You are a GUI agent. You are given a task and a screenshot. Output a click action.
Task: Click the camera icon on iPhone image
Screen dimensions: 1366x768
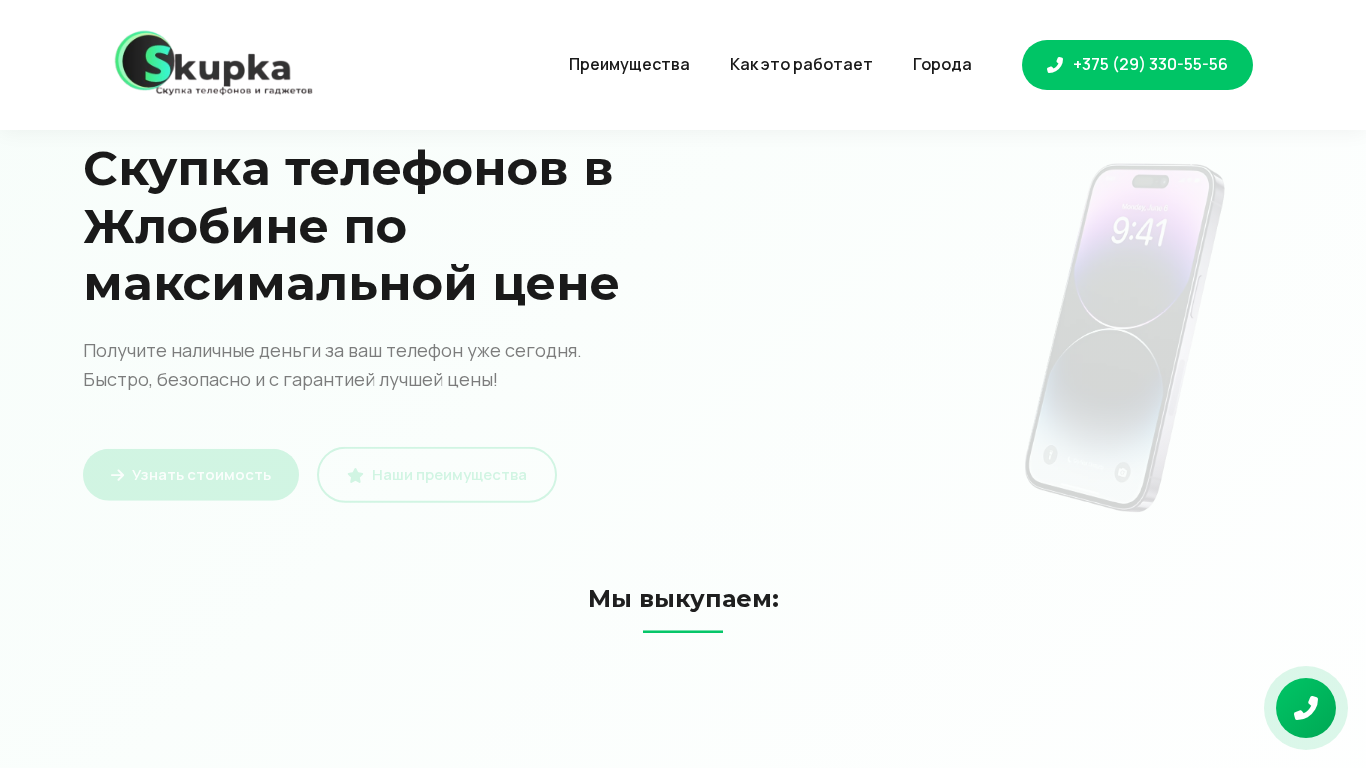[1122, 472]
